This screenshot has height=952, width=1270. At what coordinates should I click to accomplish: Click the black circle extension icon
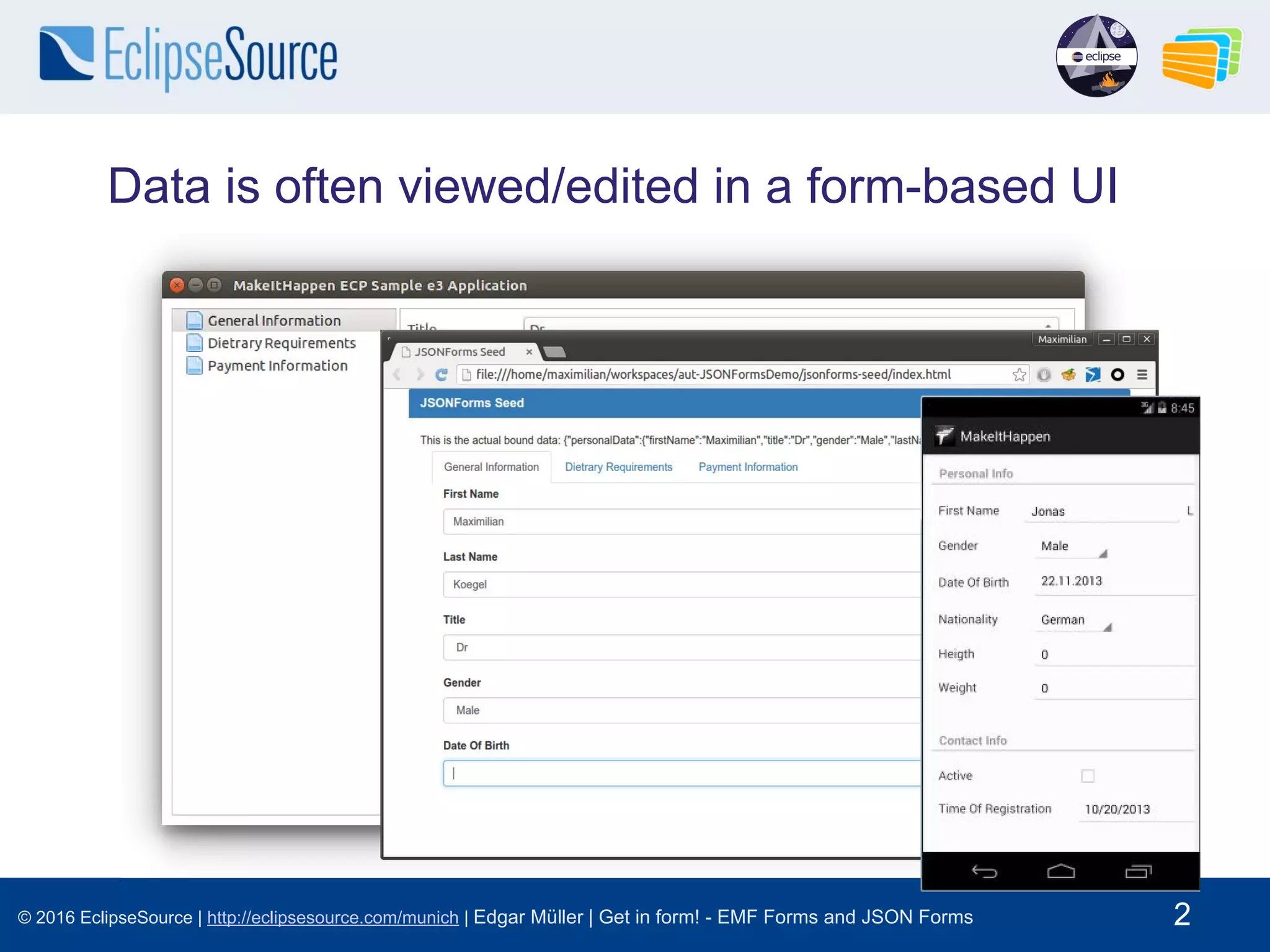point(1117,375)
